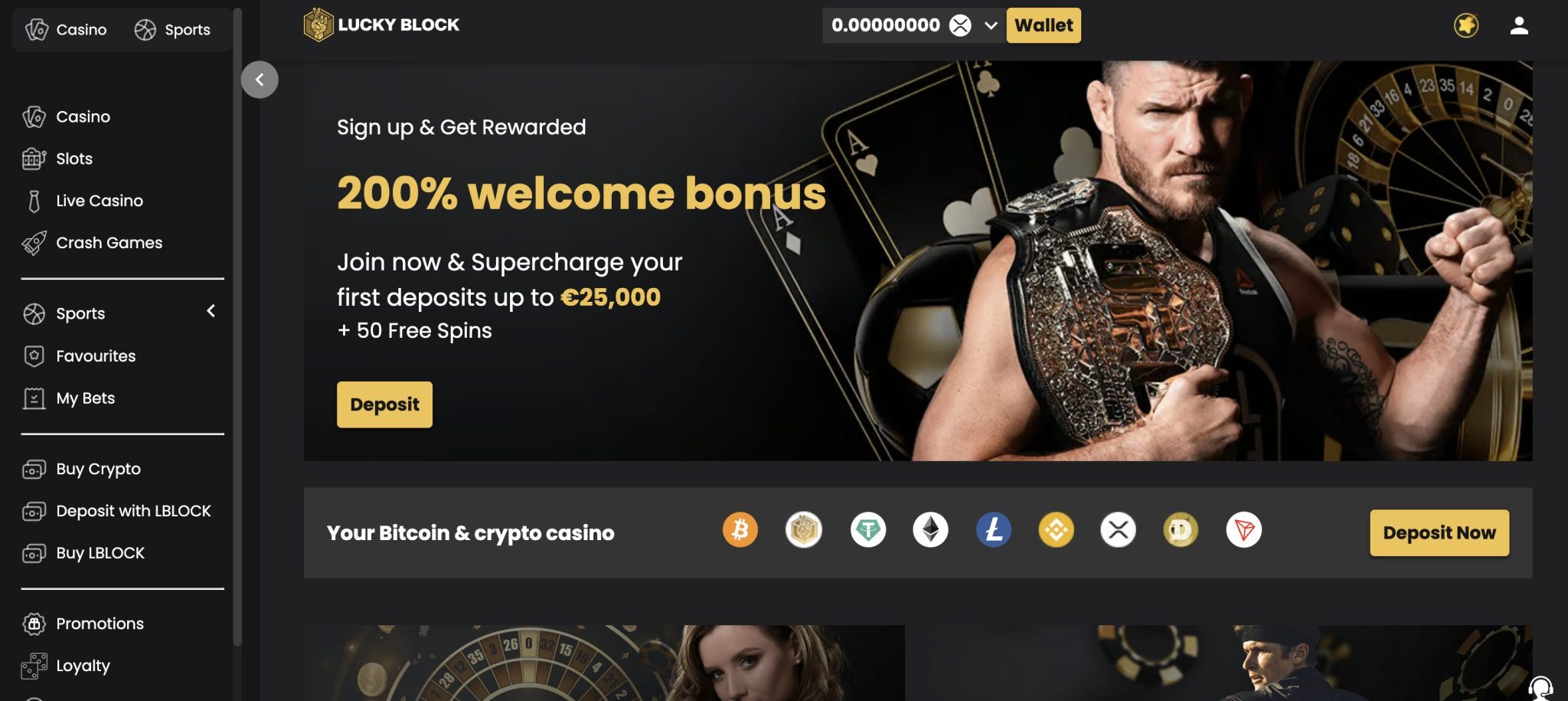Screen dimensions: 1568x701
Task: Open the currency balance dropdown arrow
Action: [991, 25]
